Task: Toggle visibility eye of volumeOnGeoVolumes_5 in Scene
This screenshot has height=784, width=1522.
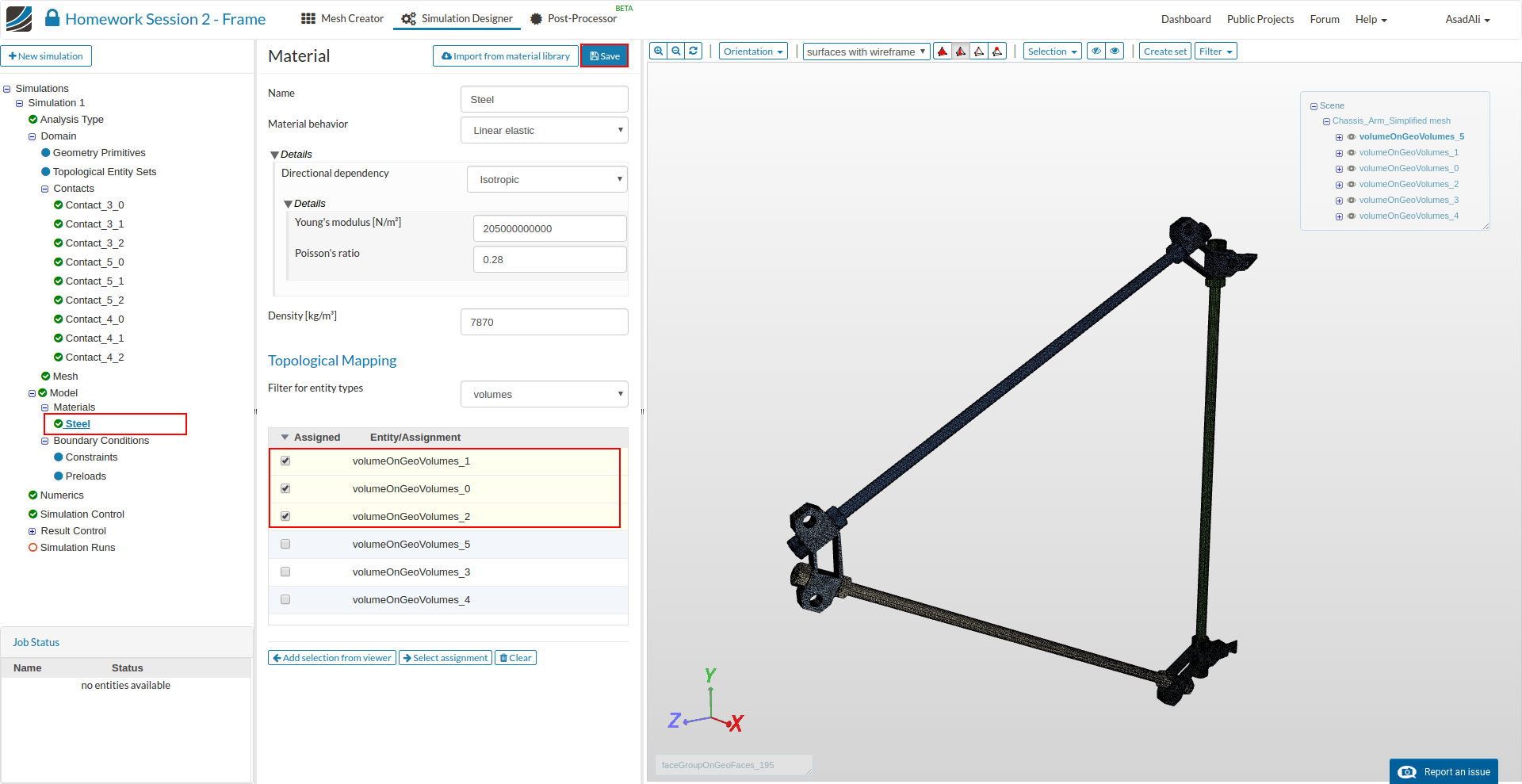Action: coord(1352,137)
